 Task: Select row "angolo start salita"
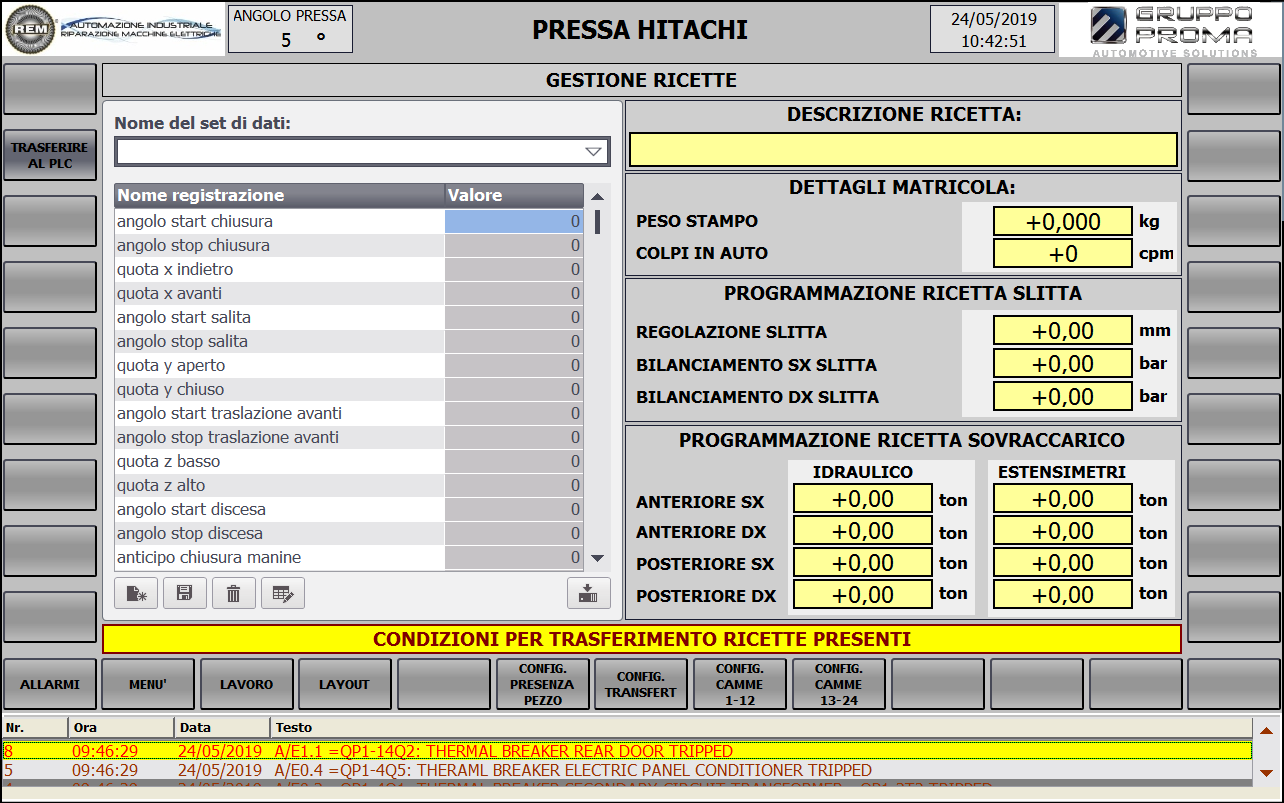coord(349,317)
